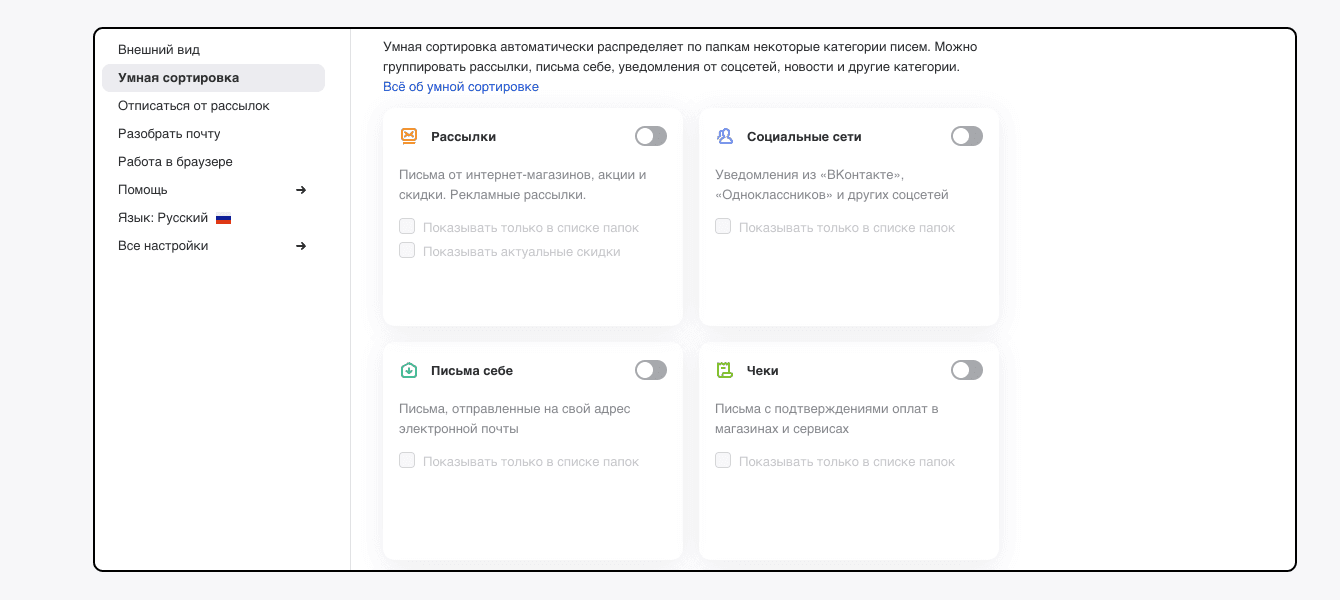Check Показывать актуальные скидки checkbox
1340x600 pixels.
click(407, 251)
